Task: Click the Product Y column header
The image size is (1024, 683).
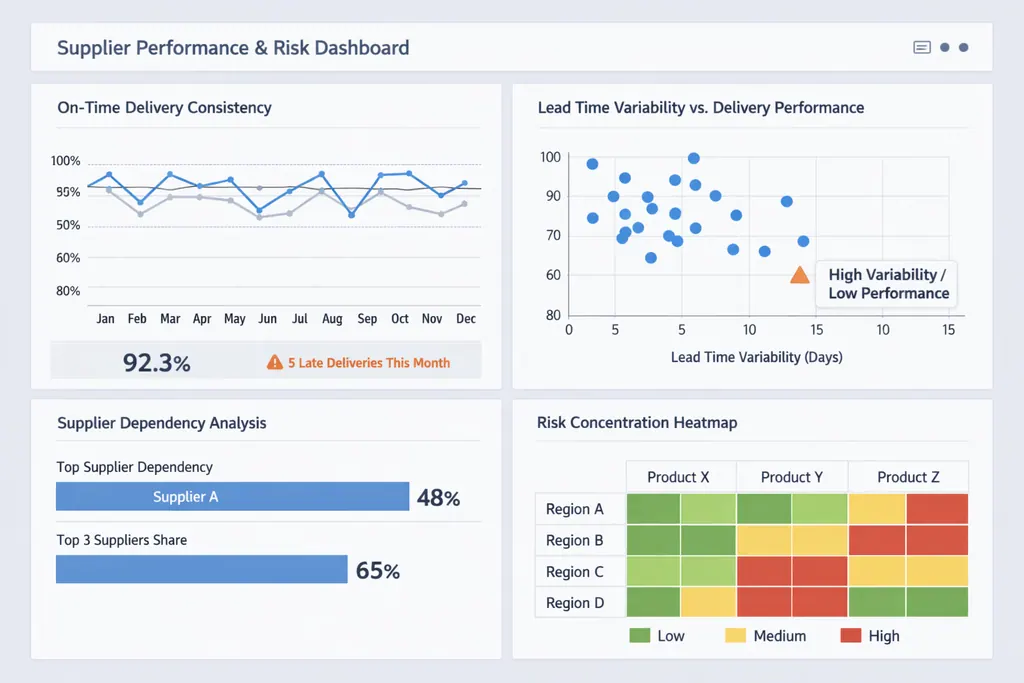Action: point(791,477)
